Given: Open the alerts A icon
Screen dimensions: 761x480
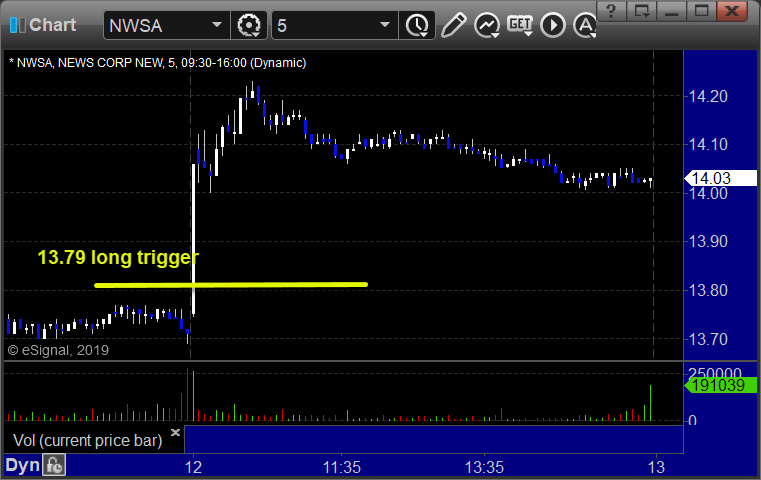Looking at the screenshot, I should [585, 25].
